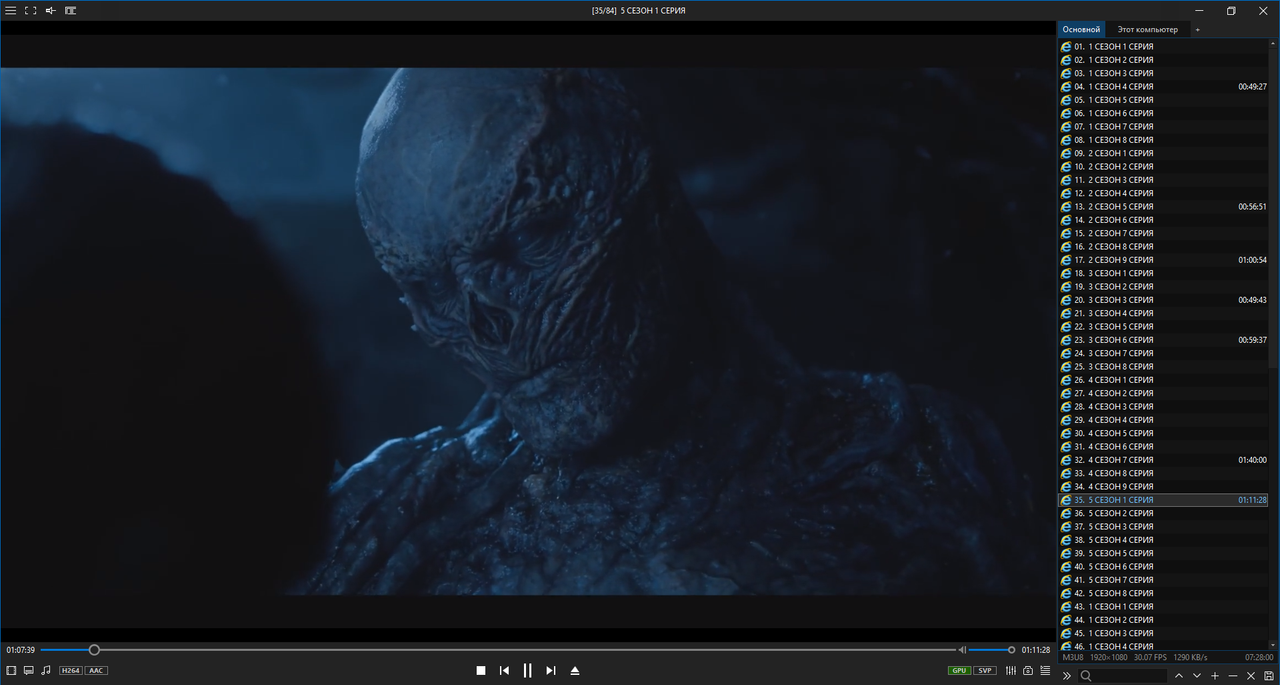This screenshot has width=1280, height=685.
Task: Select playlist item 20. 3 СЕЗОН 3 СЕРИЯ
Action: point(1165,300)
